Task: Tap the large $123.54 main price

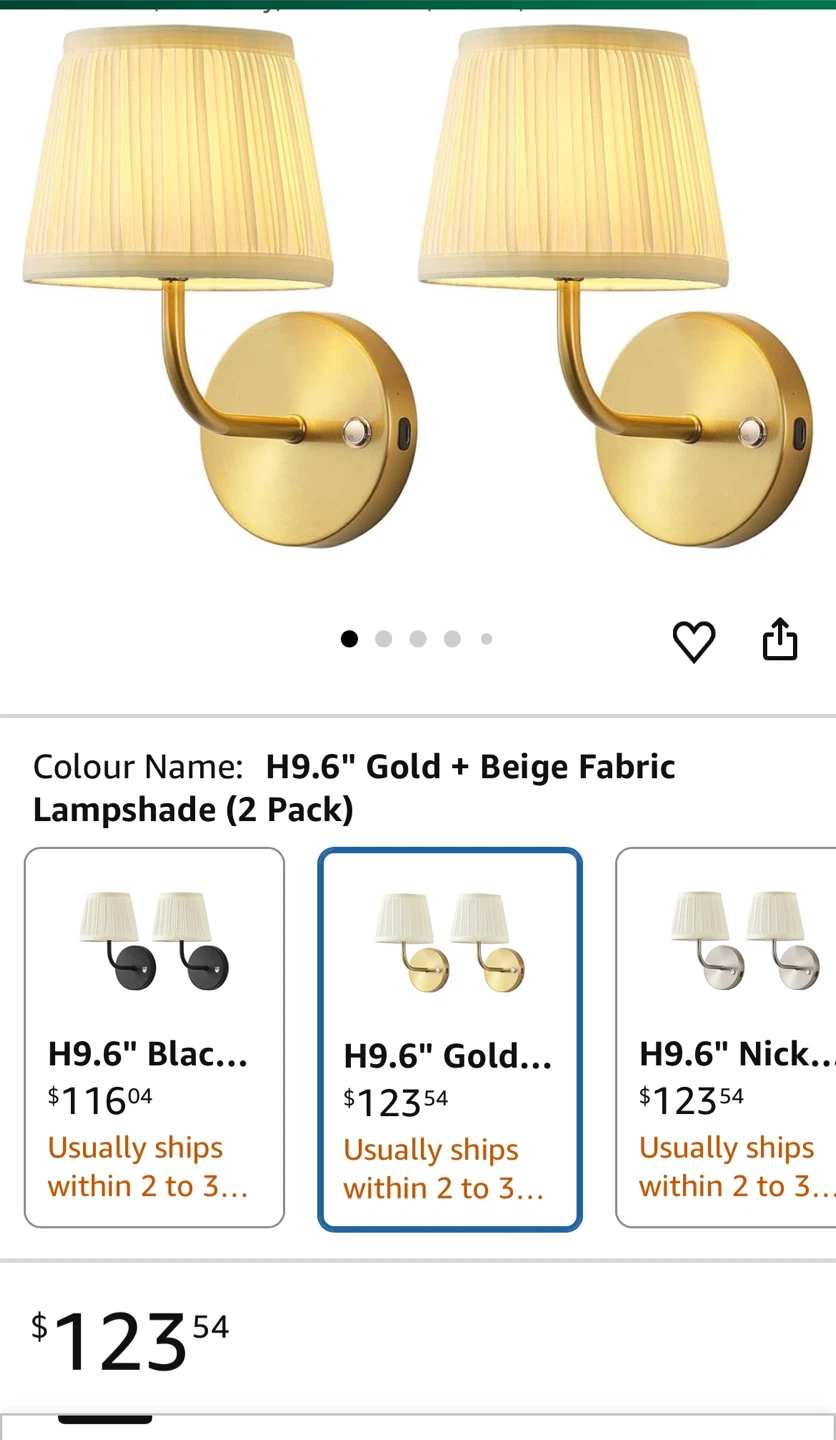Action: (x=130, y=1341)
